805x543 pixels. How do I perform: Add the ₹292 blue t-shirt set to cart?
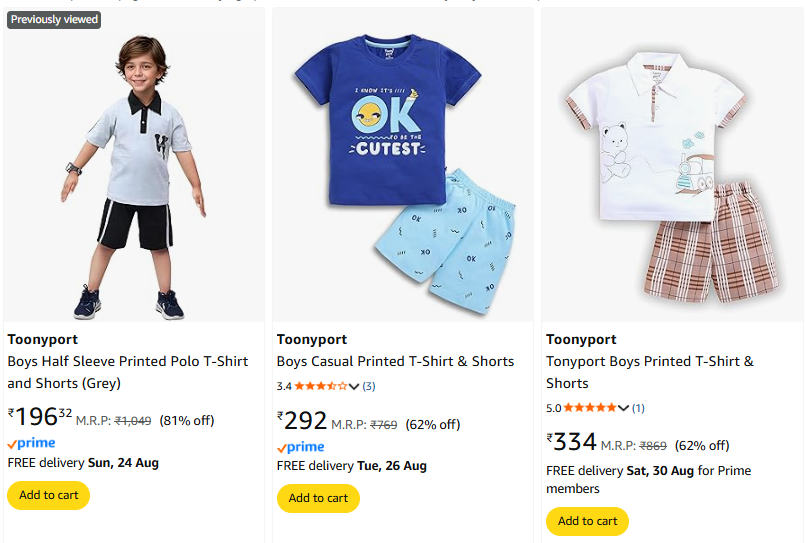pos(318,498)
